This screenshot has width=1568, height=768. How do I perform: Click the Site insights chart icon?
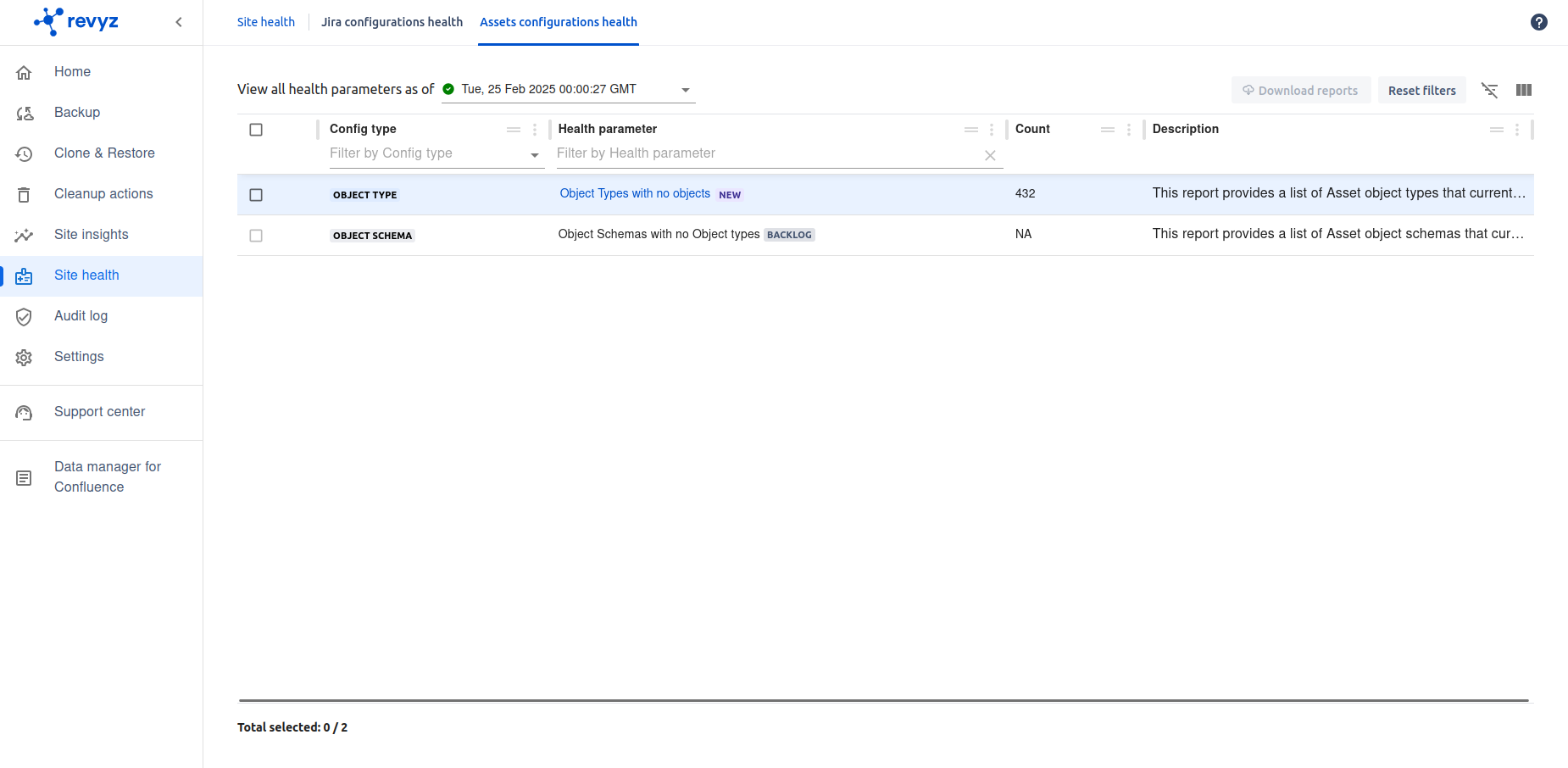[x=25, y=235]
